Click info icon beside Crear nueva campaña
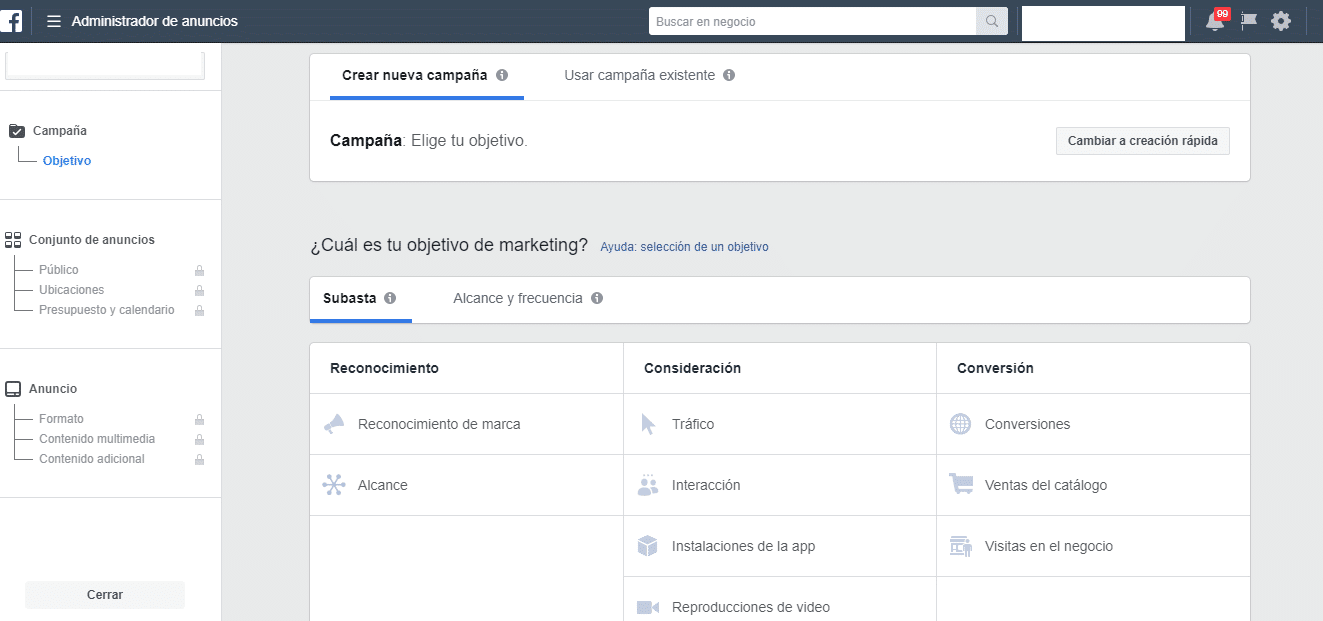This screenshot has width=1323, height=621. (x=502, y=75)
